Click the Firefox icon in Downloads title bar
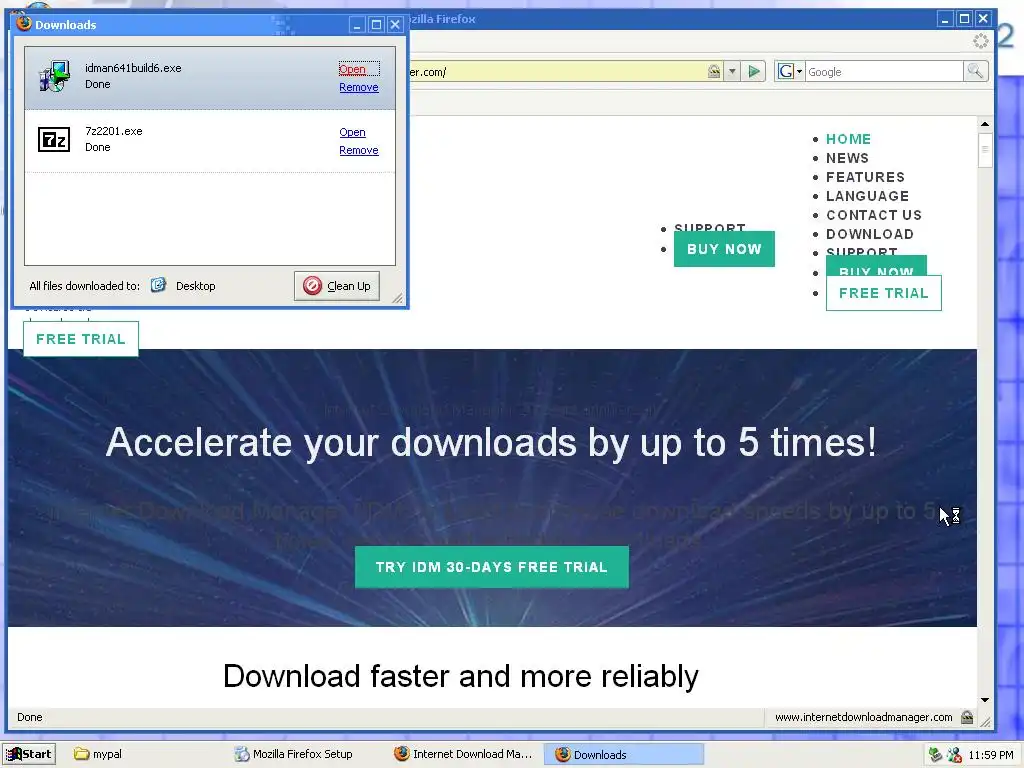1024x768 pixels. pos(24,24)
